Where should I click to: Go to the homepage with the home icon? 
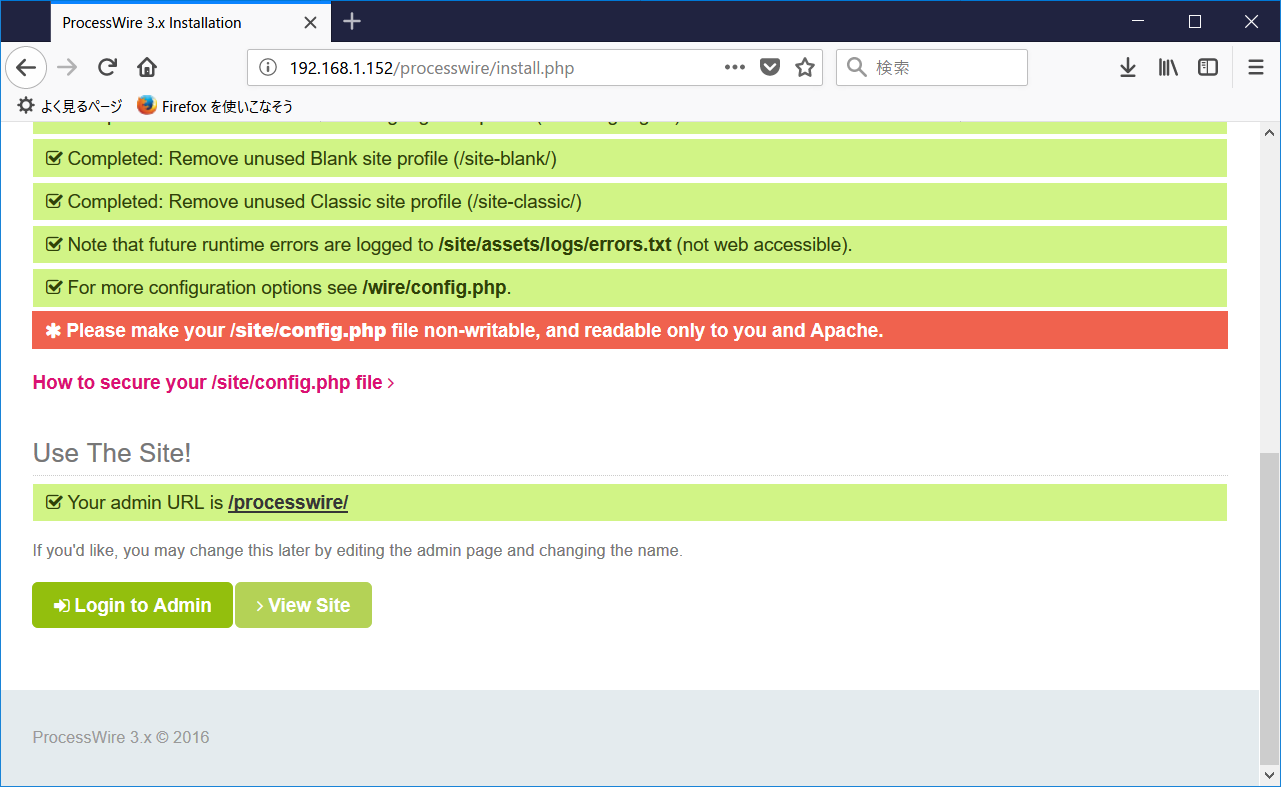[146, 67]
